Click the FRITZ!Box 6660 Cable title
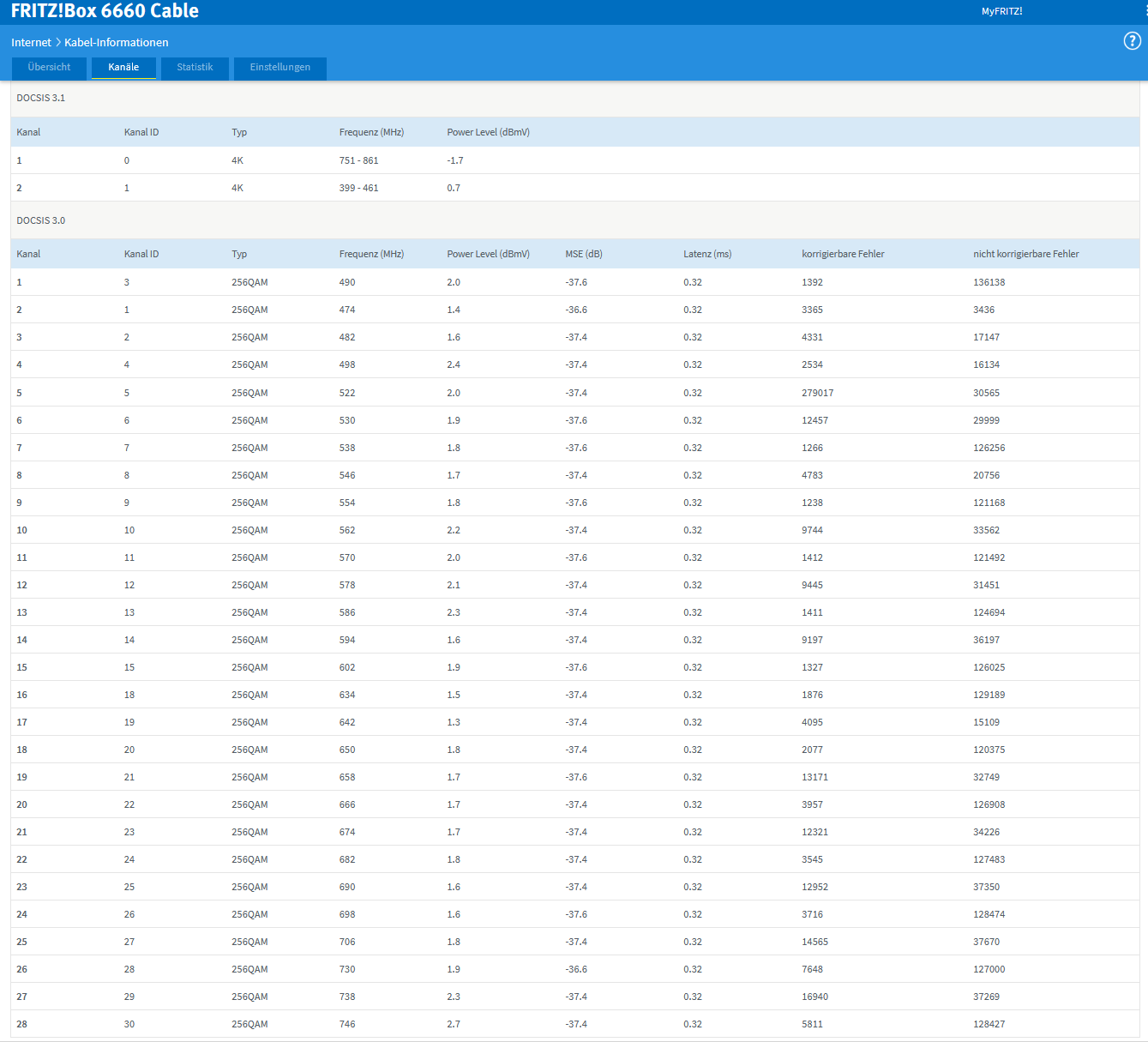Viewport: 1148px width, 1042px height. click(105, 11)
